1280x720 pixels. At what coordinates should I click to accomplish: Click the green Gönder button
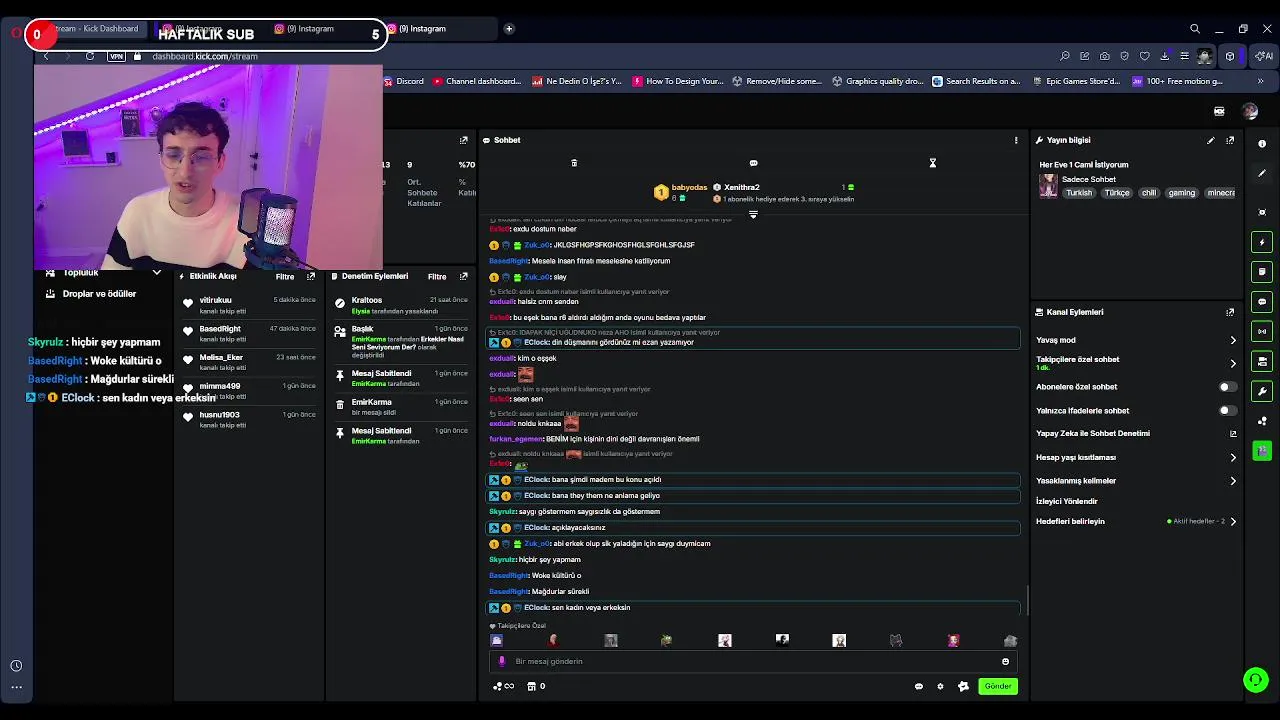[997, 686]
